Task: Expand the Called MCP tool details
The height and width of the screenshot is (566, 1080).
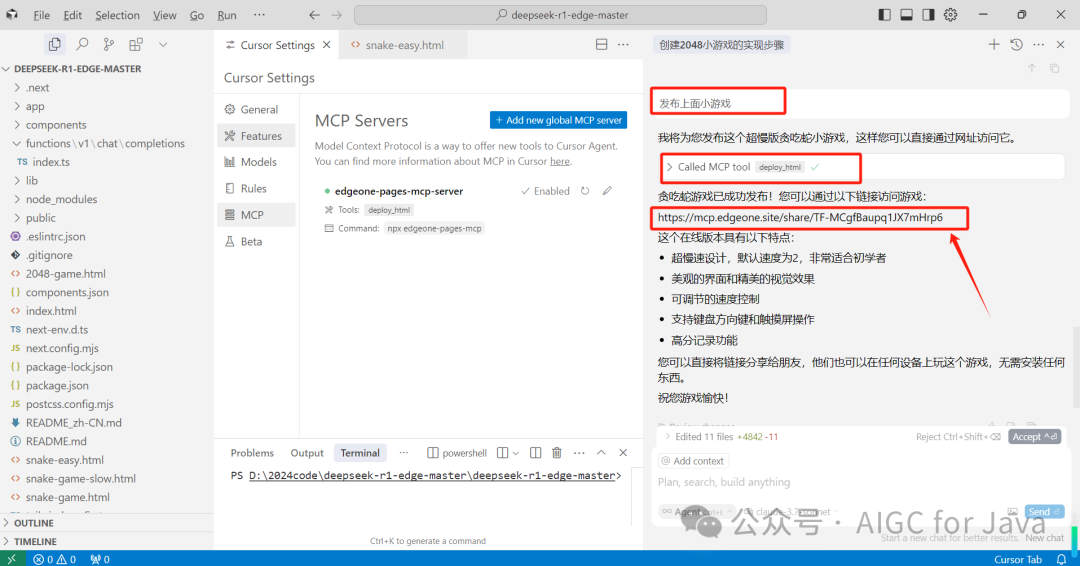Action: pyautogui.click(x=669, y=167)
